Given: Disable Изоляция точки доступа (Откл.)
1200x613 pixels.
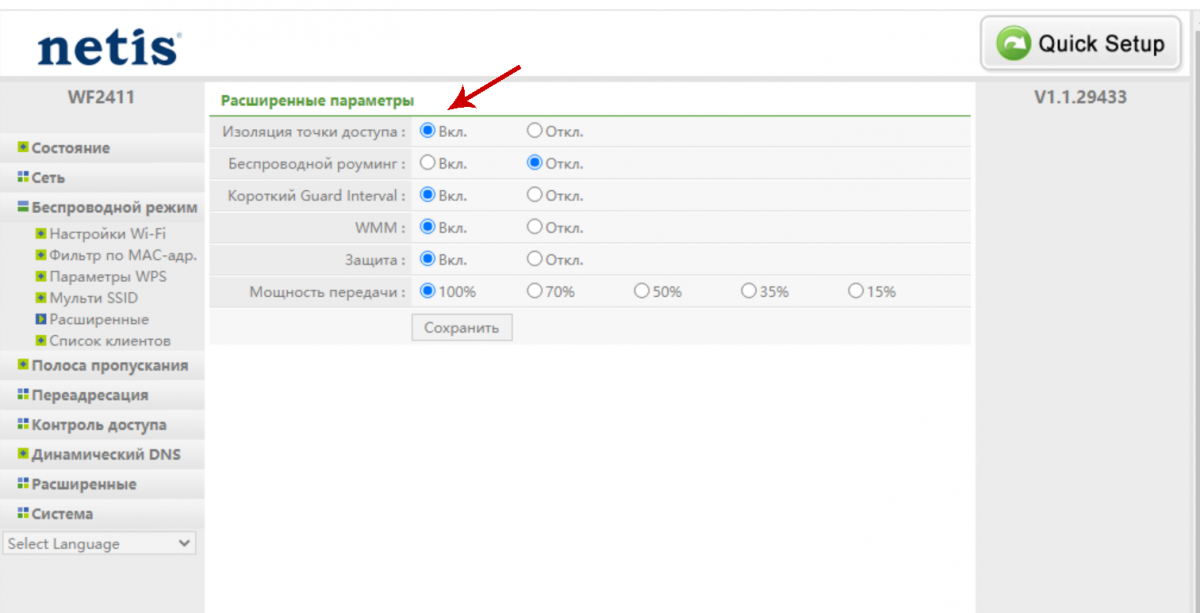Looking at the screenshot, I should (x=535, y=130).
